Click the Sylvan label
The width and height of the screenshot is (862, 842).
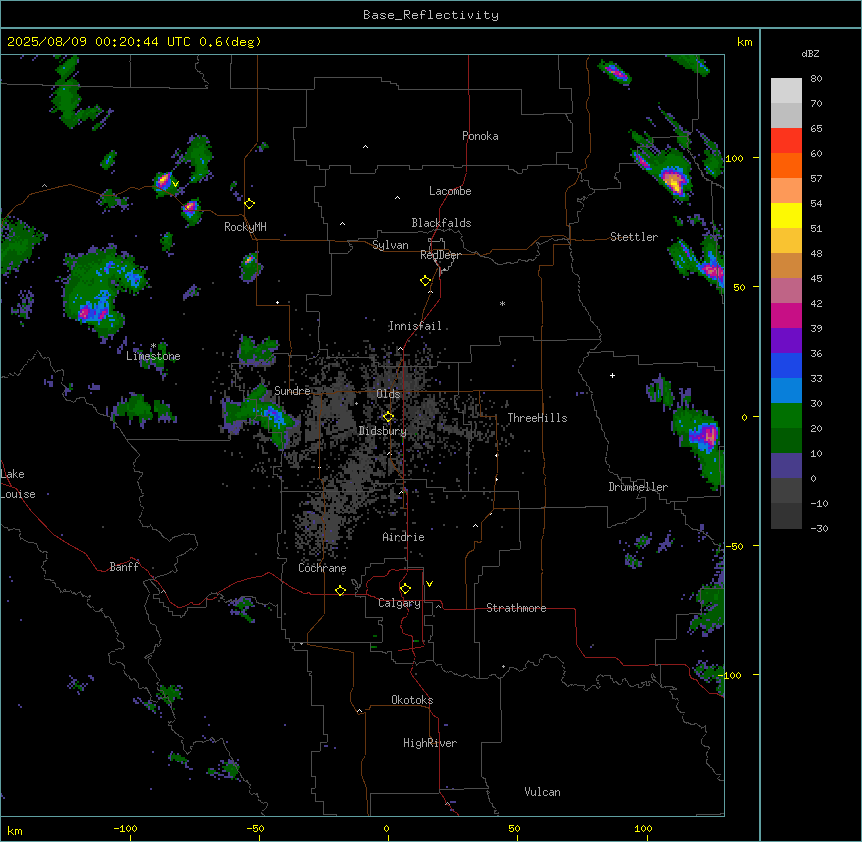(390, 245)
